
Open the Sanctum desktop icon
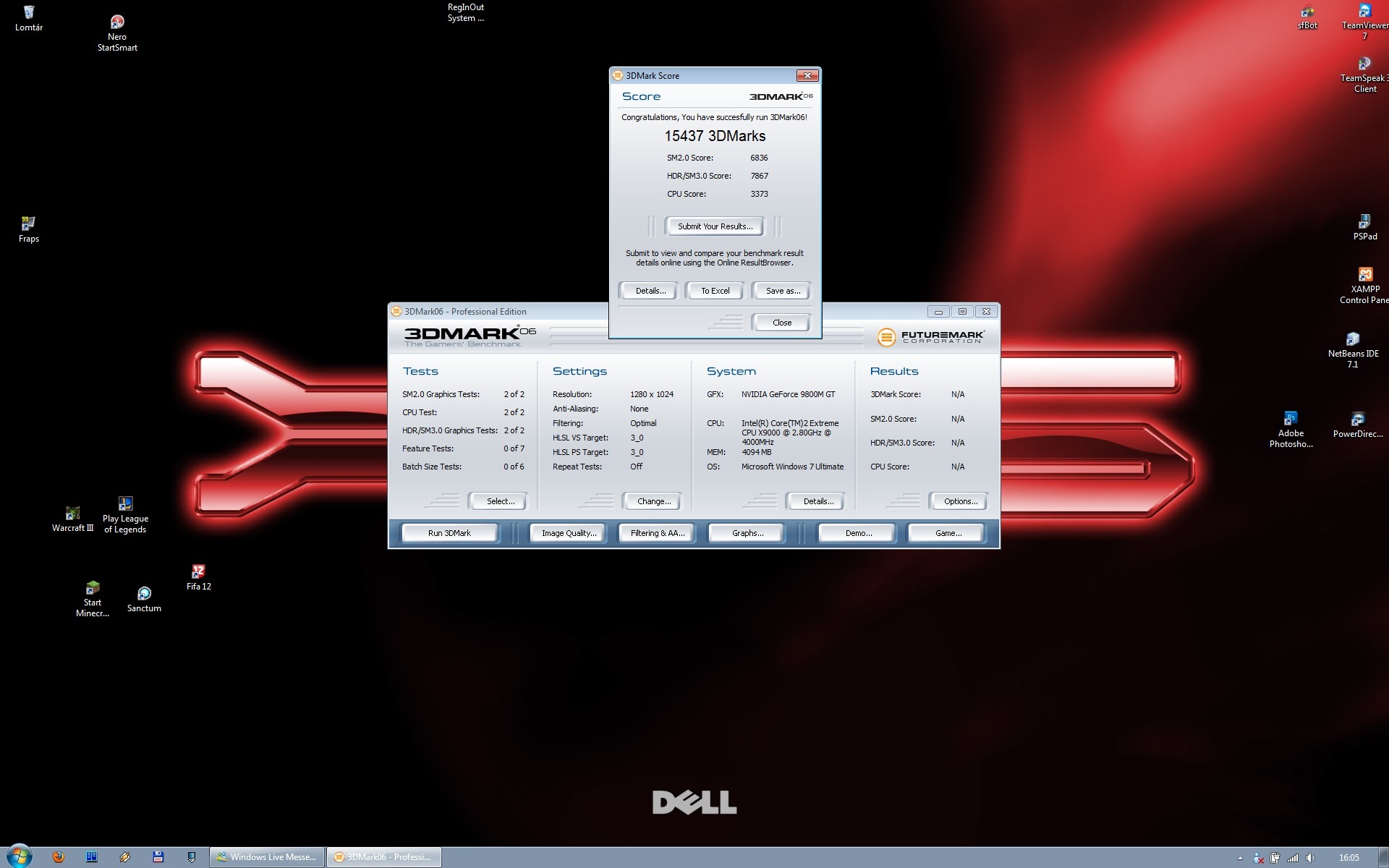[144, 600]
